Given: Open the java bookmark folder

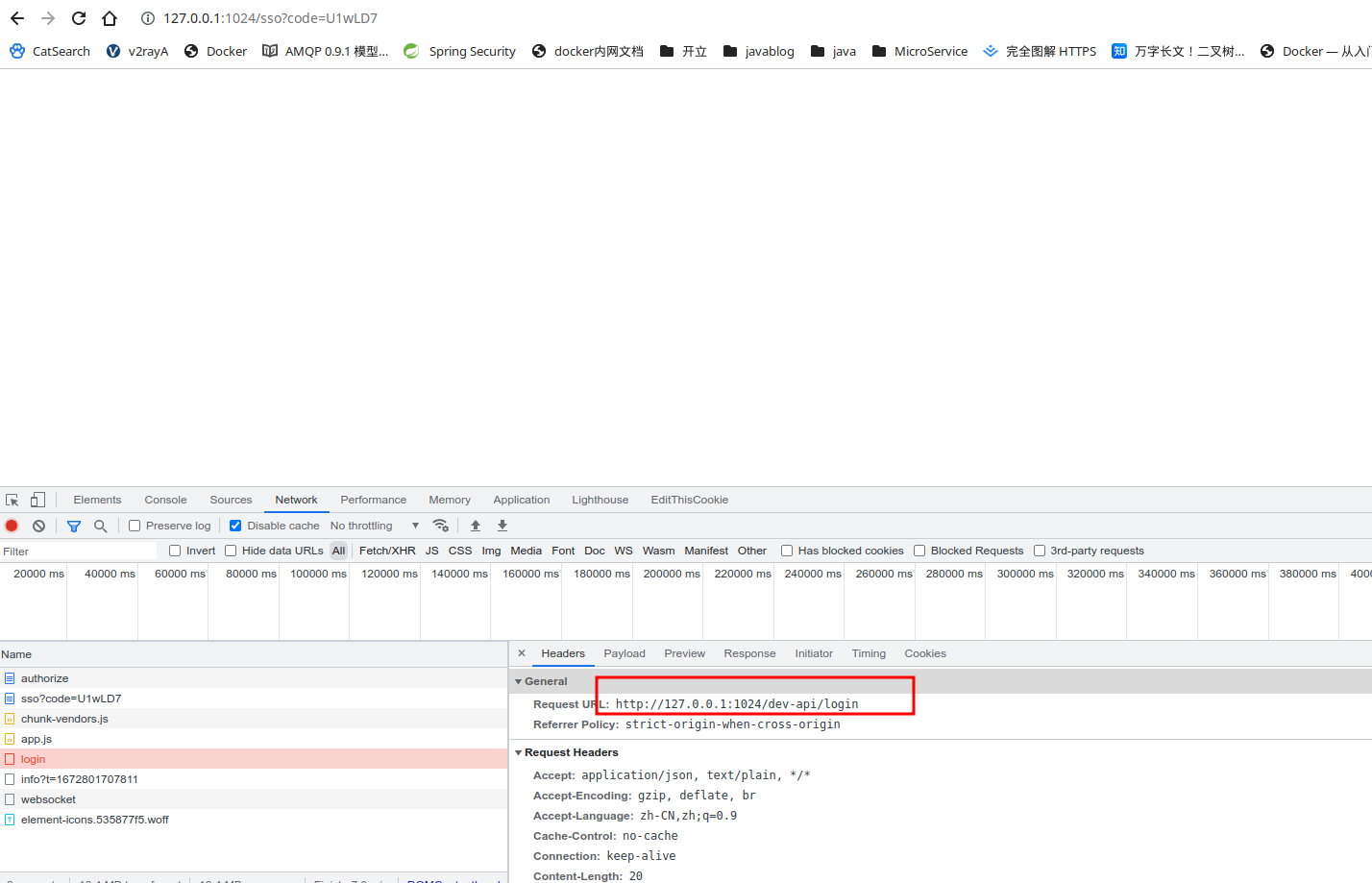Looking at the screenshot, I should pos(833,51).
